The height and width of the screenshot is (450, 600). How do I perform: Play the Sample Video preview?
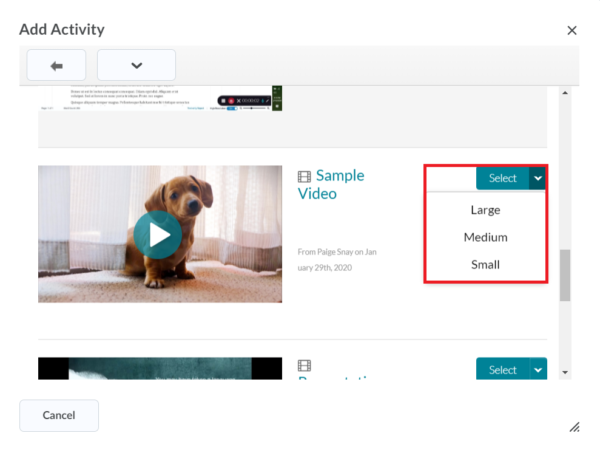[158, 235]
